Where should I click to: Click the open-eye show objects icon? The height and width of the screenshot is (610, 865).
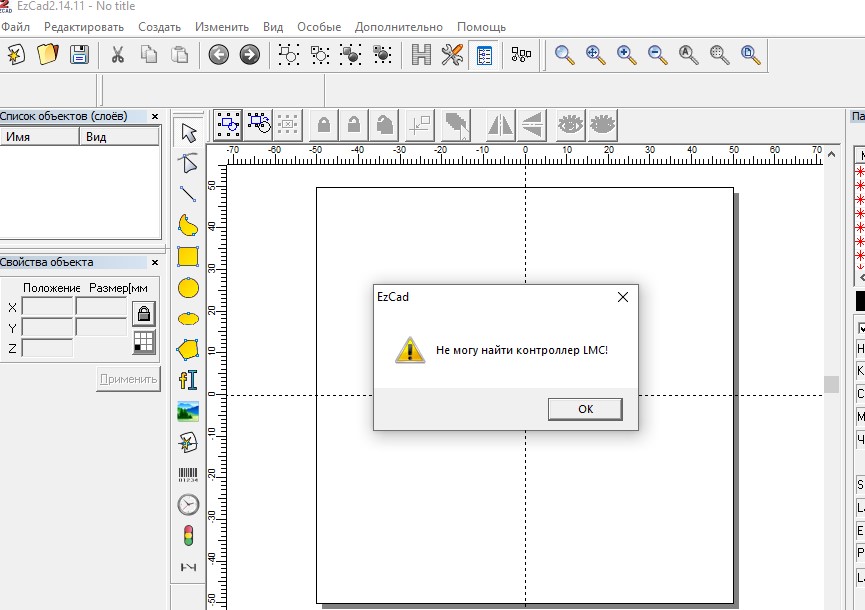570,125
